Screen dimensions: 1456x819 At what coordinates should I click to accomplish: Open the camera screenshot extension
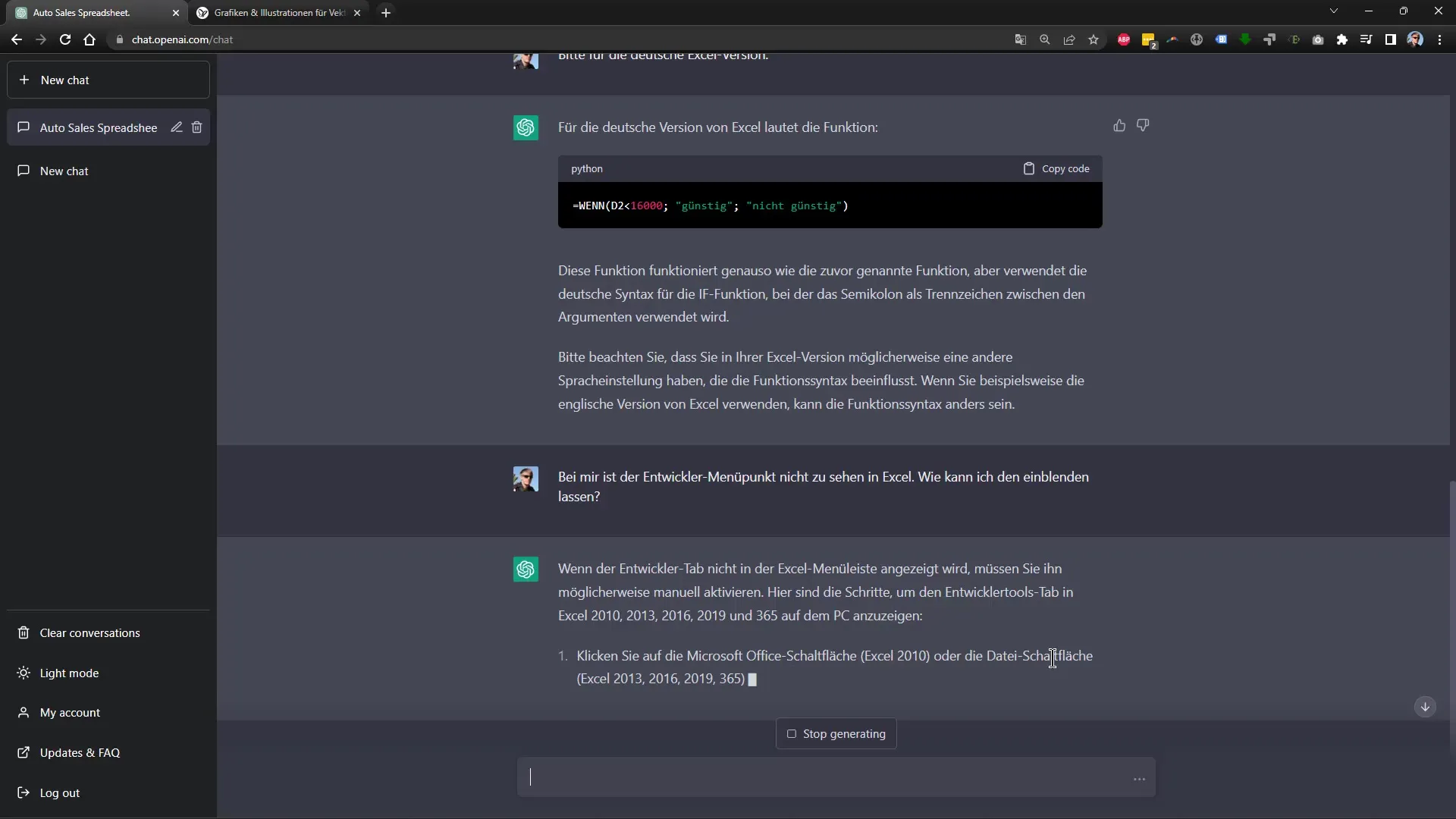coord(1318,39)
